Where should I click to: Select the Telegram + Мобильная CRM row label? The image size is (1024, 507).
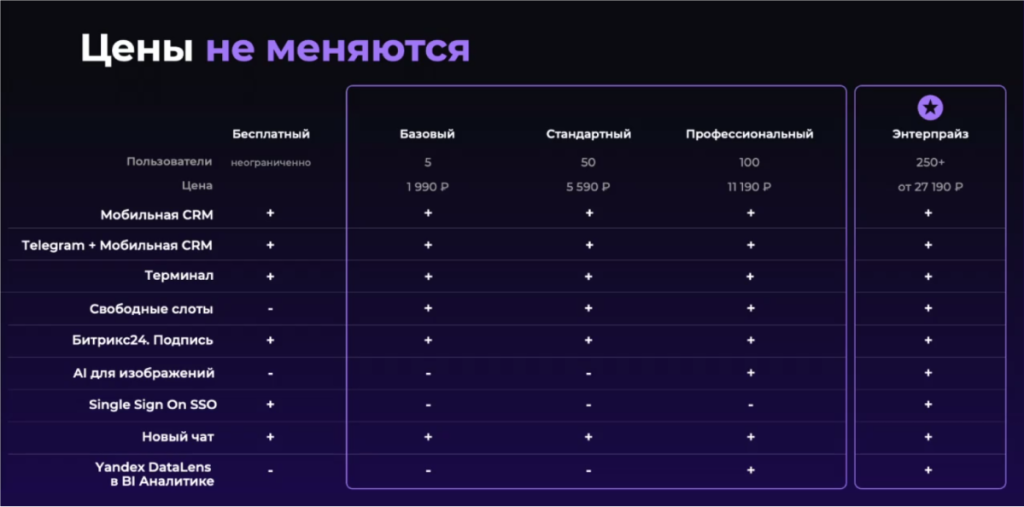coord(117,245)
